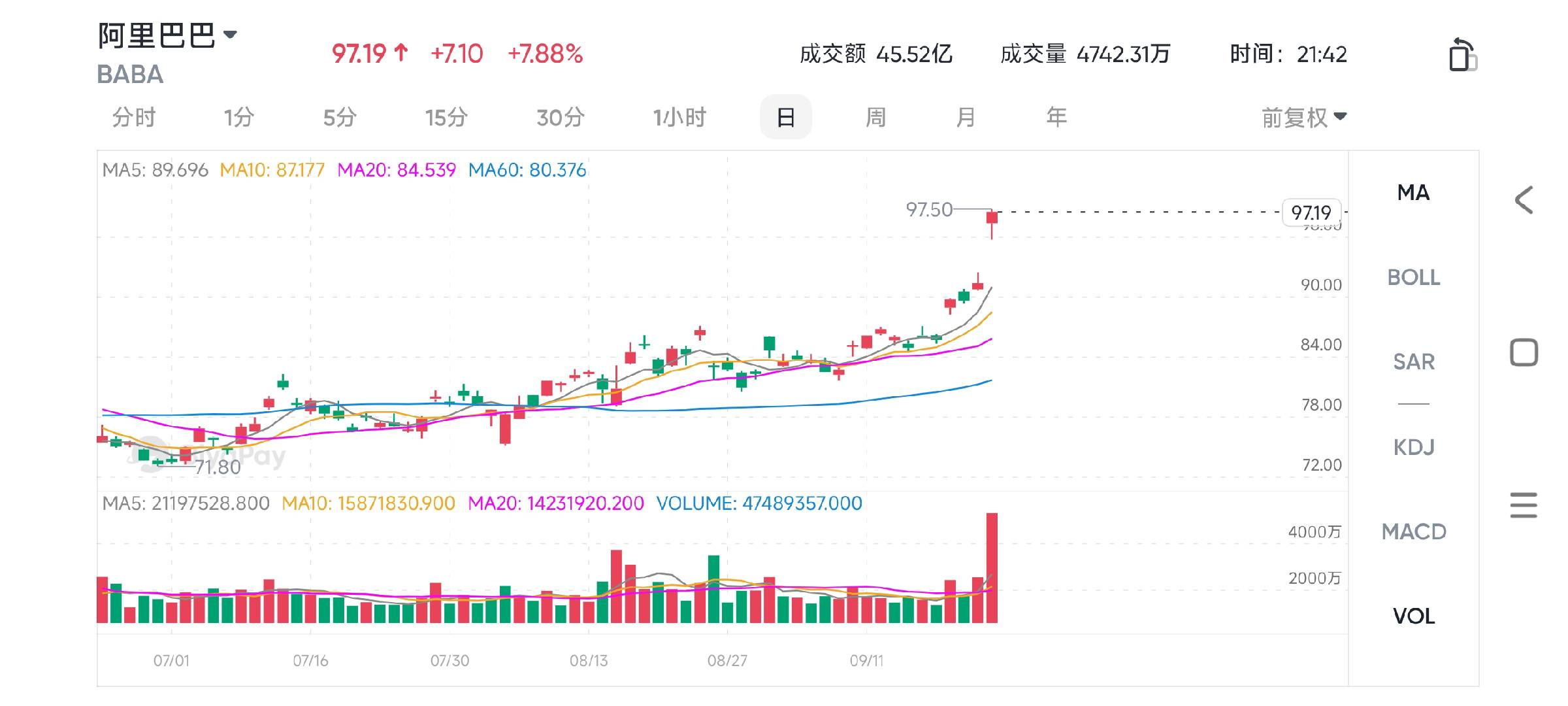Click the 08/13 date axis label

tap(589, 661)
